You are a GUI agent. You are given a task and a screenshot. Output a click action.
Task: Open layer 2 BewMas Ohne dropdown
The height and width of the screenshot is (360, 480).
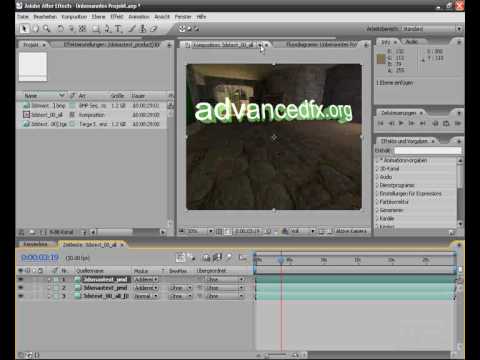click(x=180, y=288)
